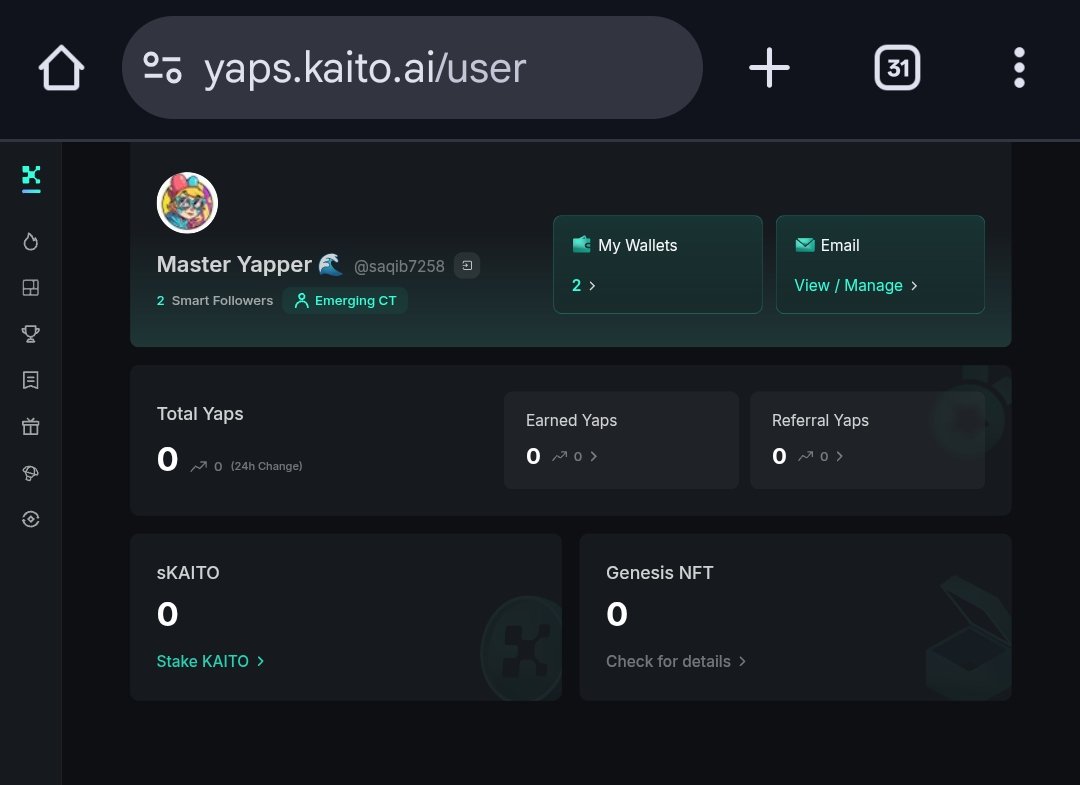Click the sKAITO heading
Image resolution: width=1080 pixels, height=785 pixels.
(x=188, y=573)
